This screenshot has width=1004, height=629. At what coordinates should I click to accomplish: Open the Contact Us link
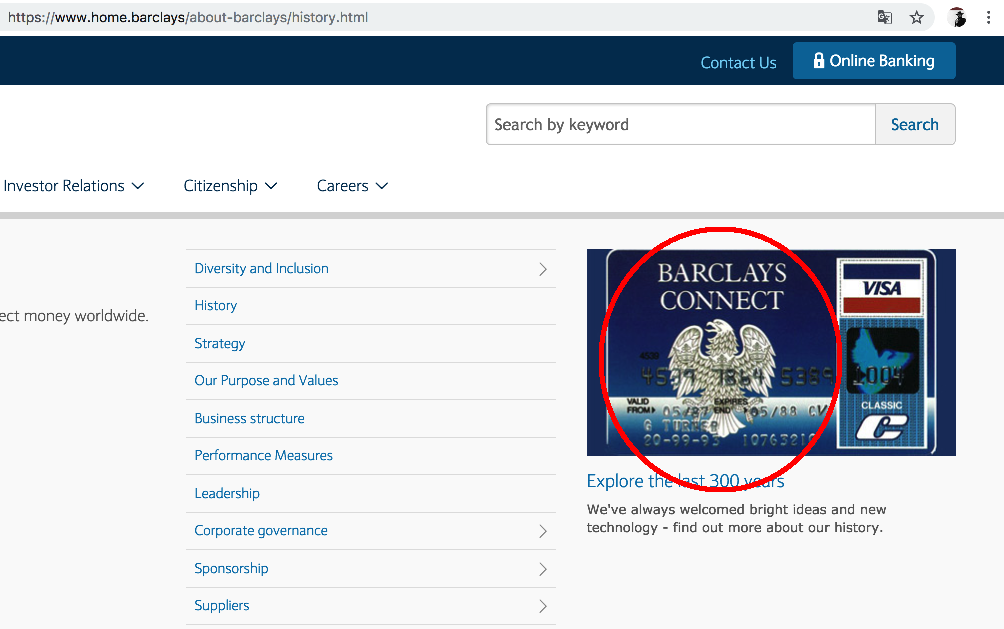[738, 63]
